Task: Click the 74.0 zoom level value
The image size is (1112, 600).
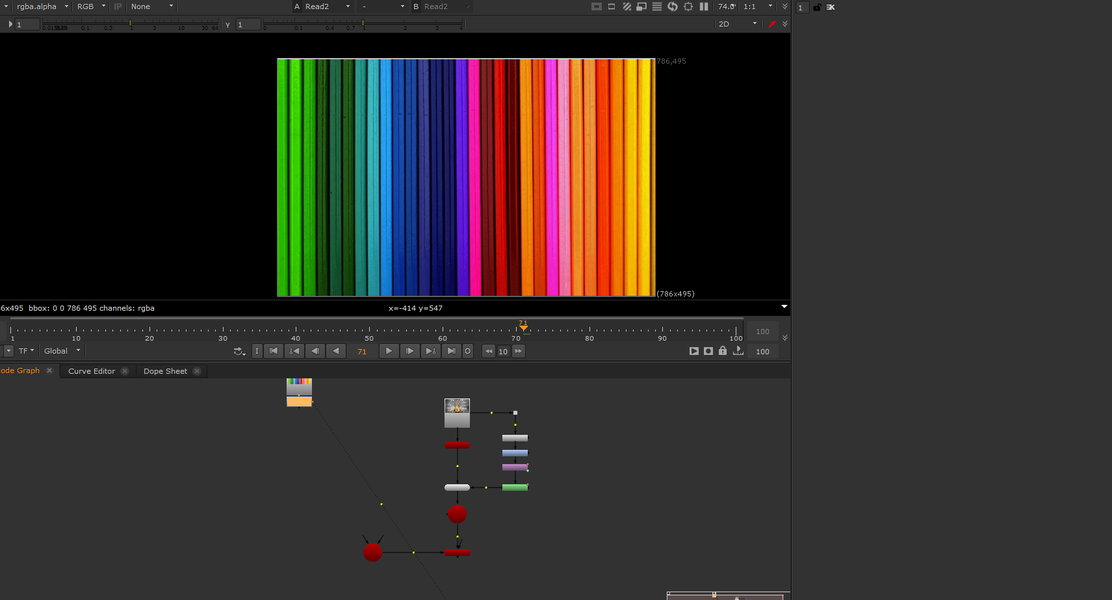Action: (726, 6)
